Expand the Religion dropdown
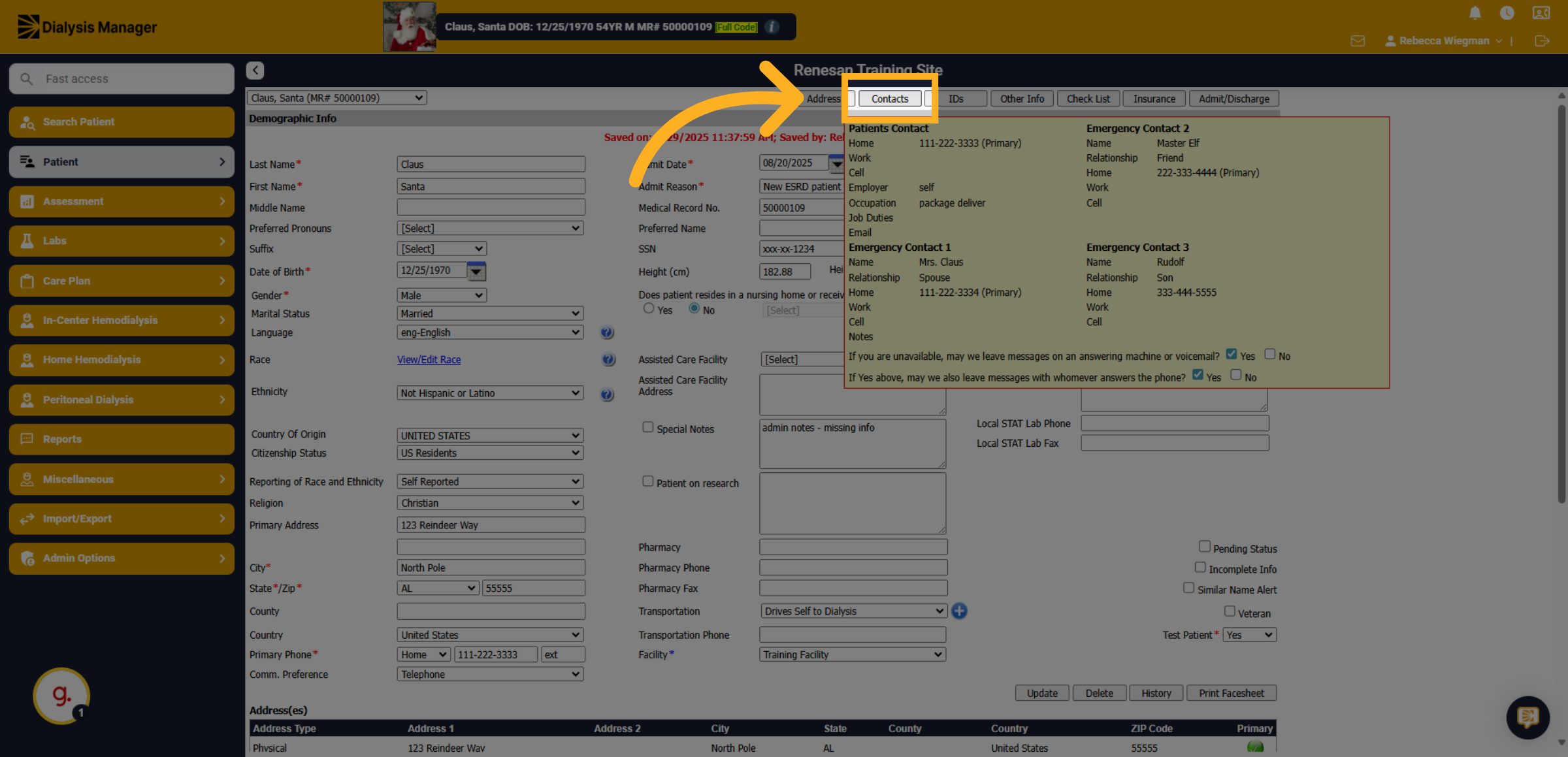This screenshot has height=757, width=1568. point(490,503)
